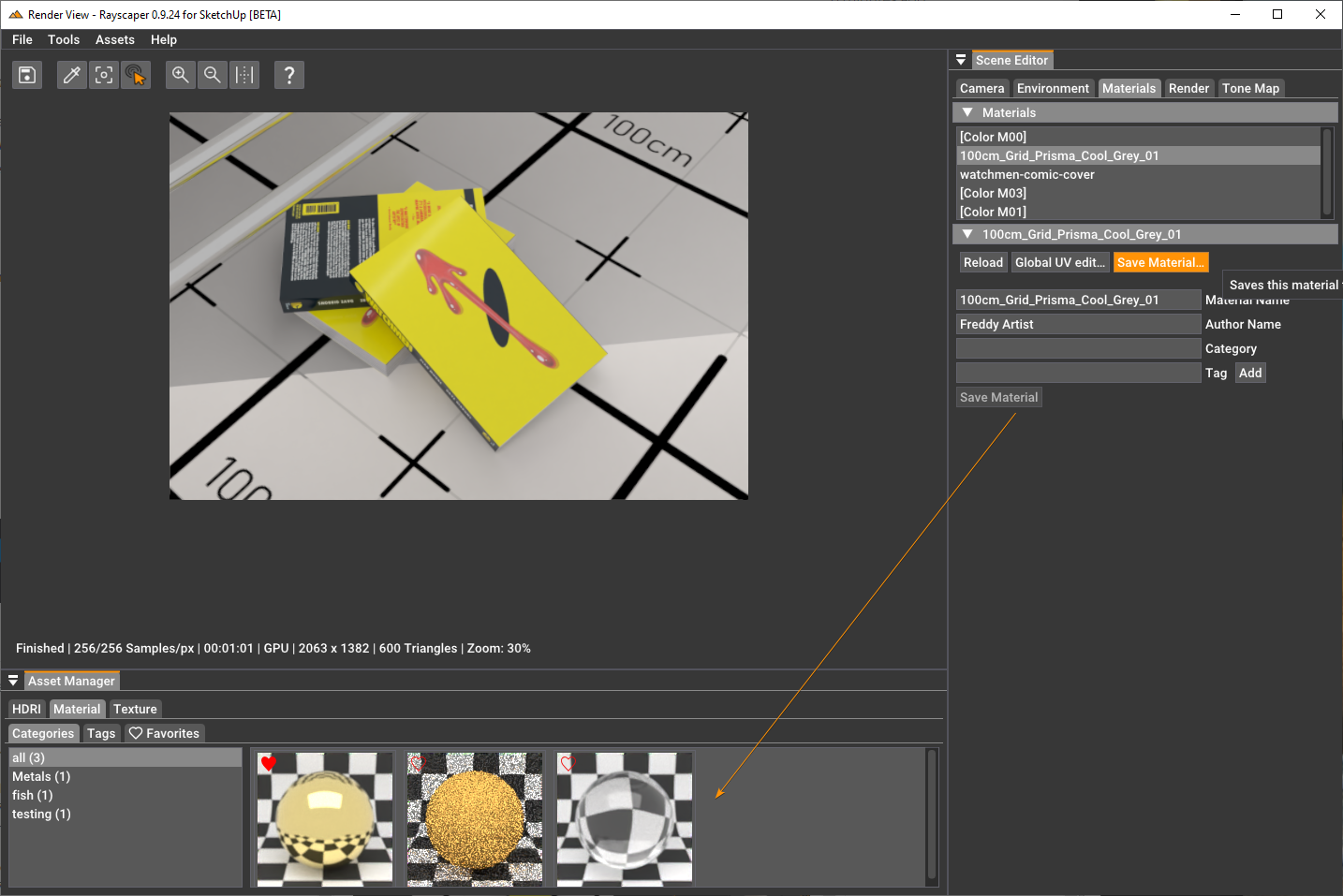
Task: Click the asset thumbnails vertical scrollbar
Action: click(932, 815)
